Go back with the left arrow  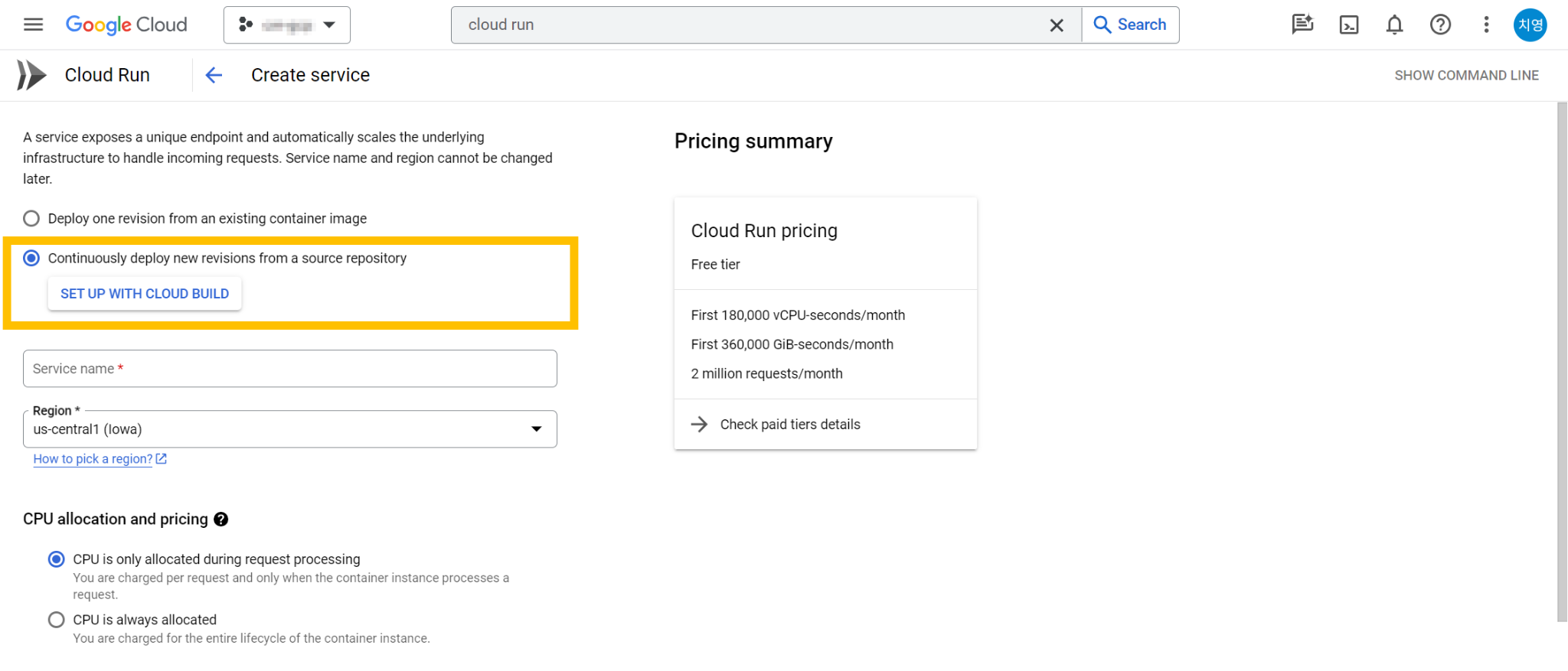[214, 75]
